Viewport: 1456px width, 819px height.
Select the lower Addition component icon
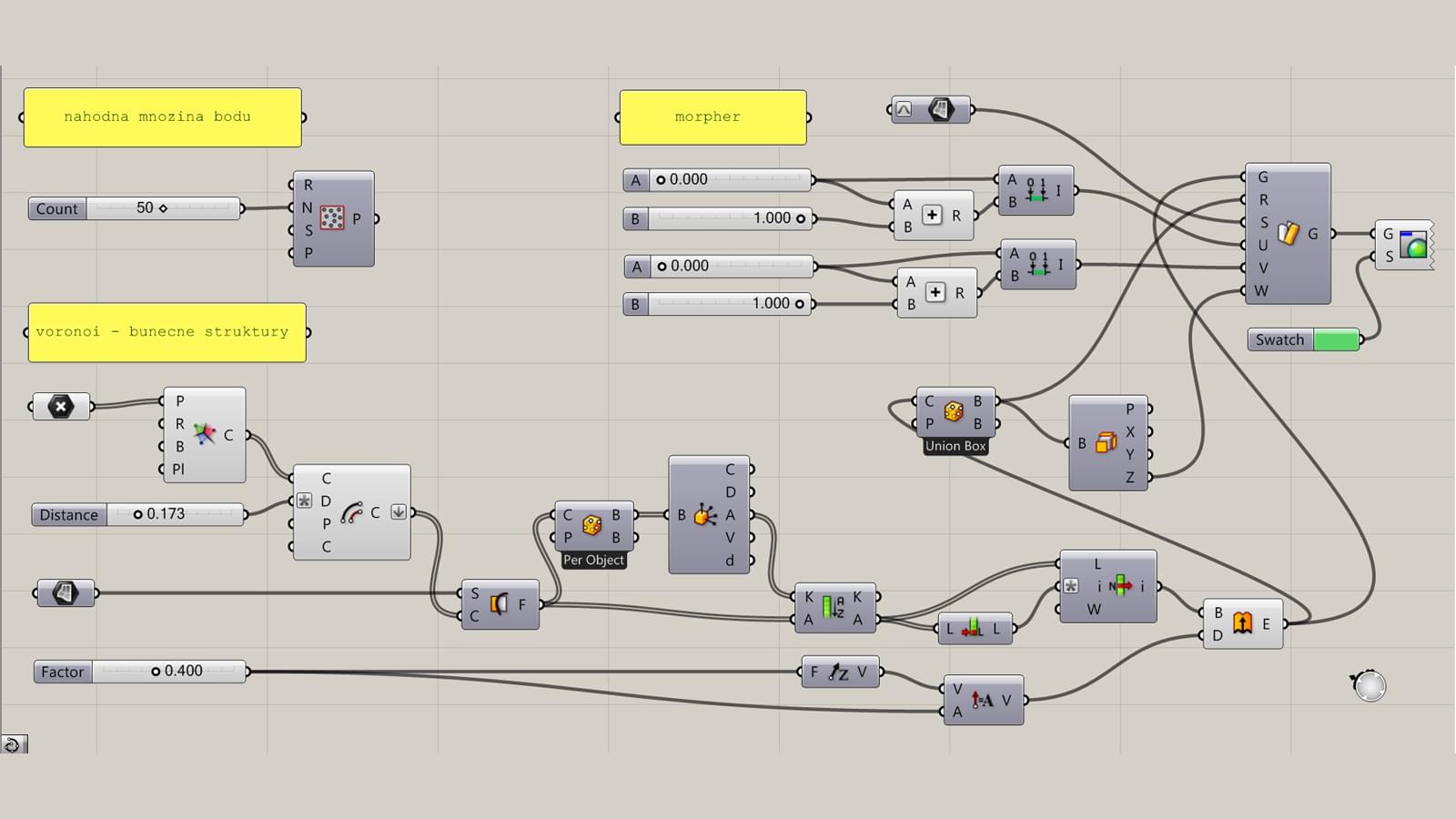pos(935,292)
